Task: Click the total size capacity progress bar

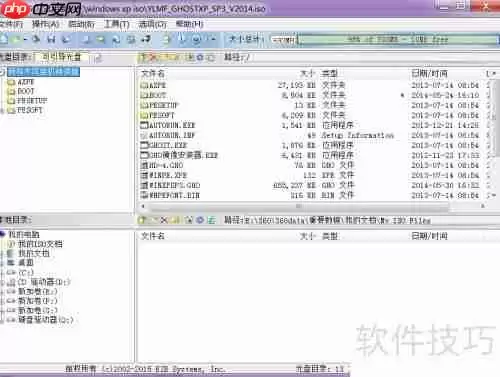Action: pyautogui.click(x=398, y=40)
